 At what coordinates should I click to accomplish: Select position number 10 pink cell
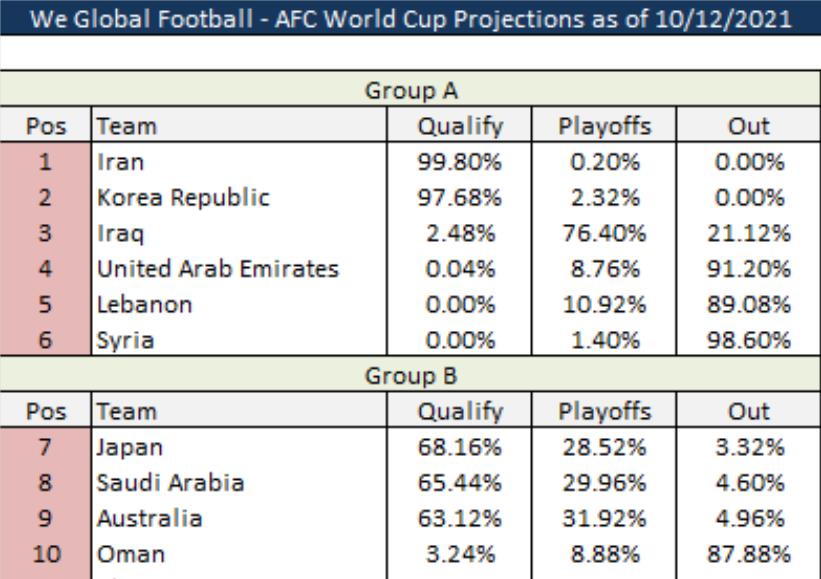tap(44, 553)
